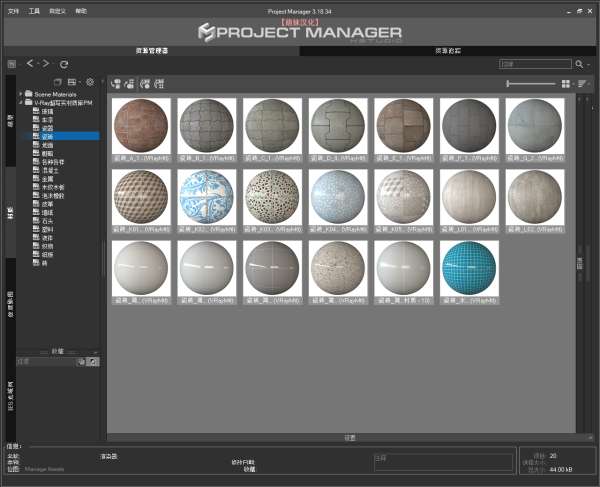This screenshot has height=487, width=600.
Task: Select the L02 beige tile thumbnail
Action: [x=535, y=197]
